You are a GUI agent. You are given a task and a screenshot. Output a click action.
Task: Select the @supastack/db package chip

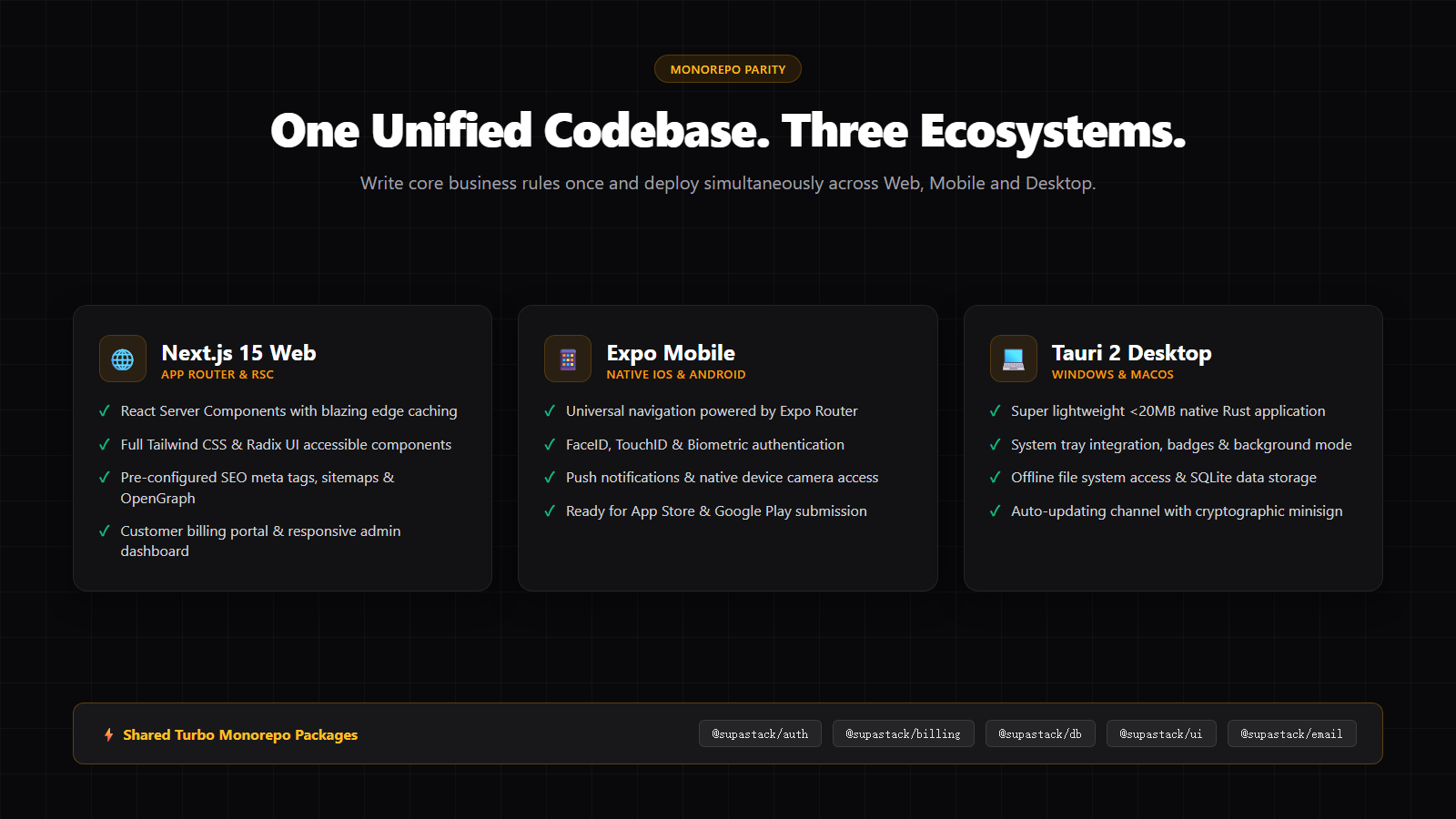click(x=1040, y=733)
